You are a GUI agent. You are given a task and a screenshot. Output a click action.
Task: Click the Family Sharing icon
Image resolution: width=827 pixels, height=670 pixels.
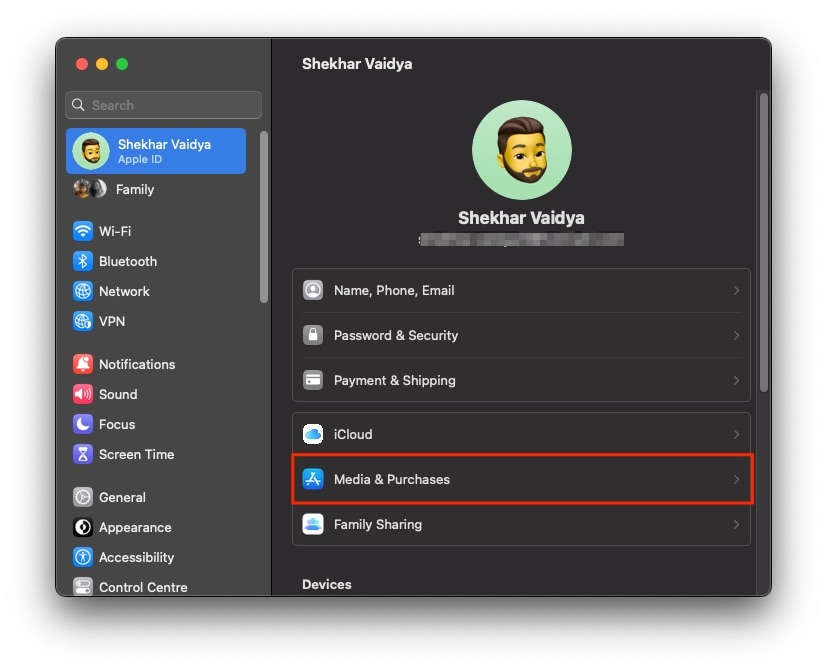313,524
